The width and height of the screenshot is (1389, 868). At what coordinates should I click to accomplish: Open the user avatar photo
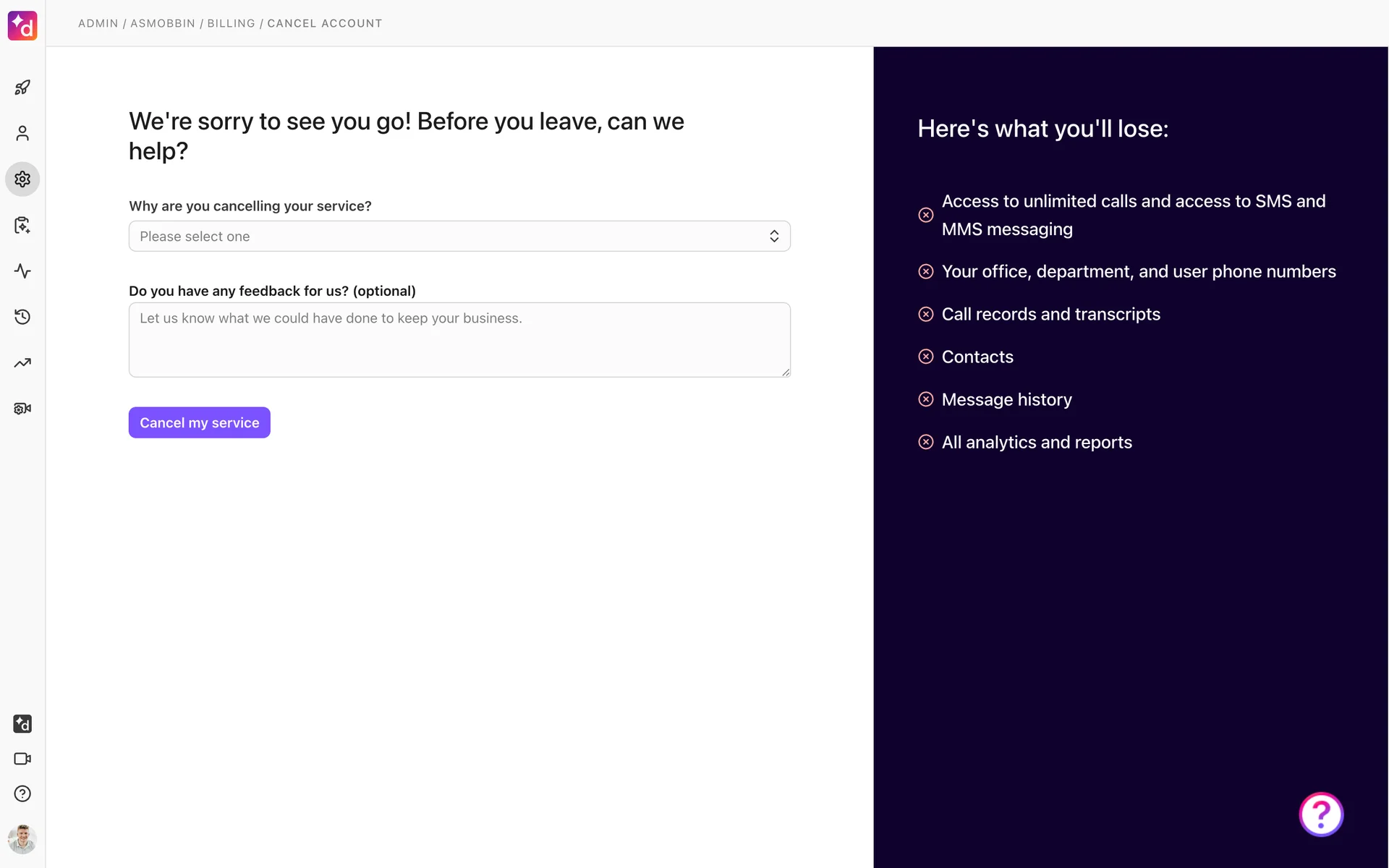(x=22, y=839)
